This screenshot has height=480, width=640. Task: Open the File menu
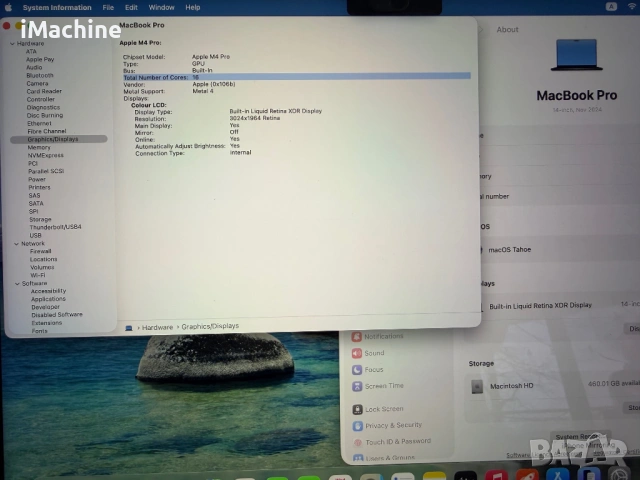(108, 7)
